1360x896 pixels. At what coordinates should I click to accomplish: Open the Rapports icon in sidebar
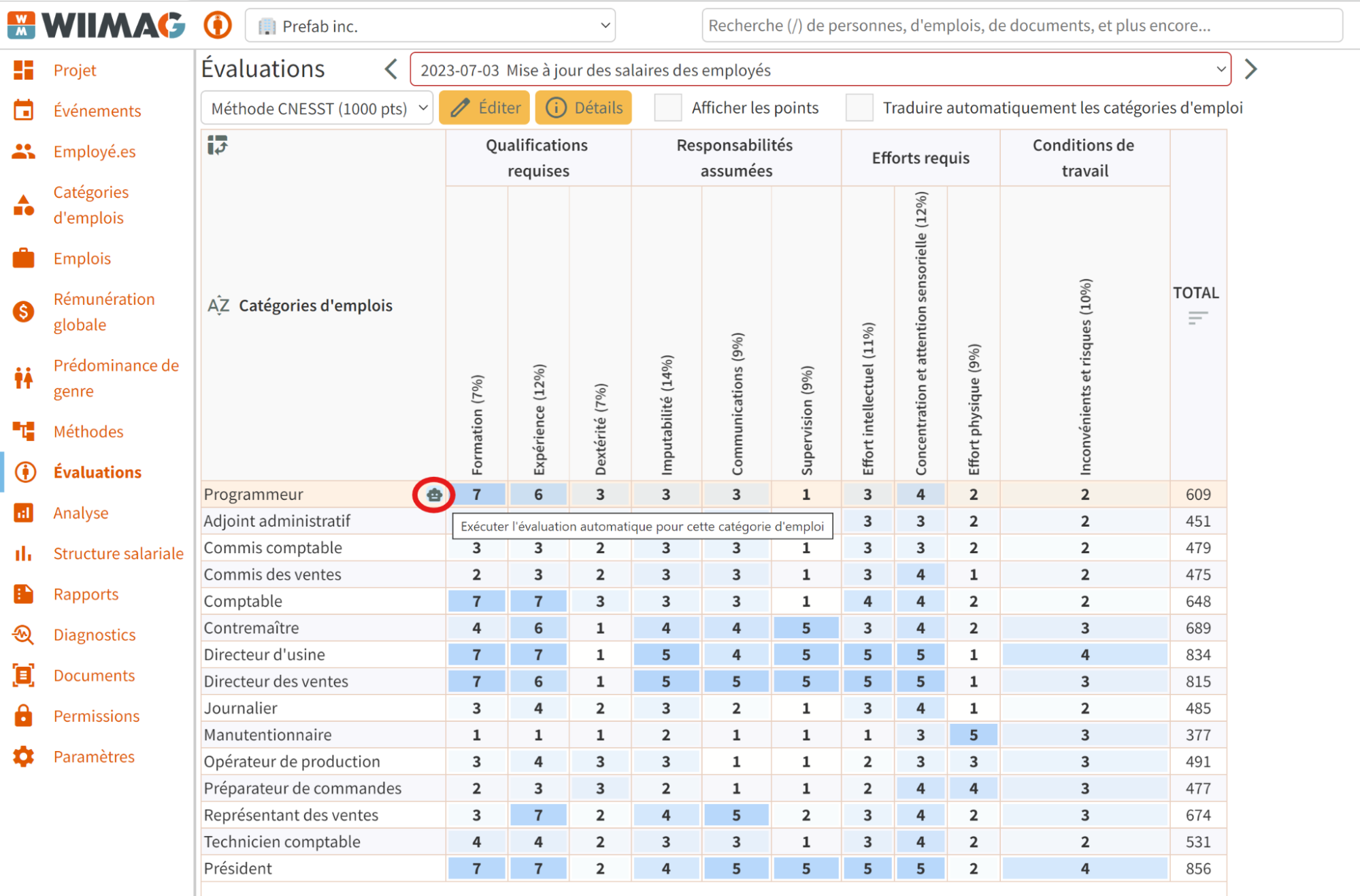pyautogui.click(x=24, y=594)
